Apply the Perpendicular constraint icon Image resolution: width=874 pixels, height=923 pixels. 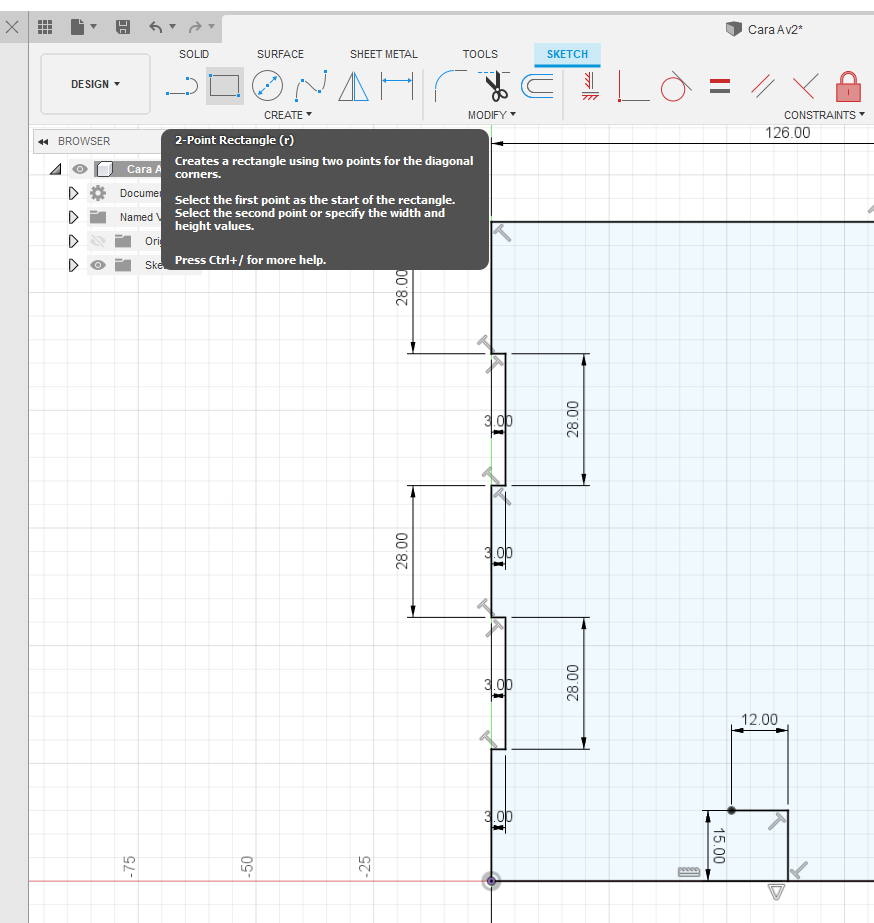[x=805, y=86]
